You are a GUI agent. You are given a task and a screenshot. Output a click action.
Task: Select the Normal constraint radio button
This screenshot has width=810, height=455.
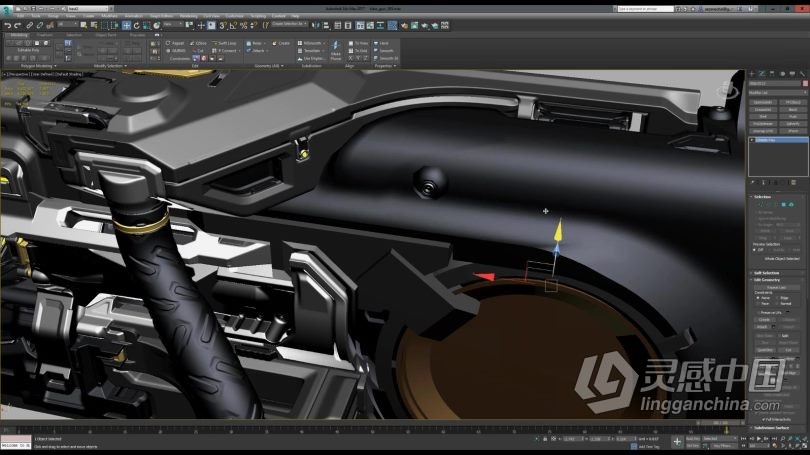pos(777,304)
